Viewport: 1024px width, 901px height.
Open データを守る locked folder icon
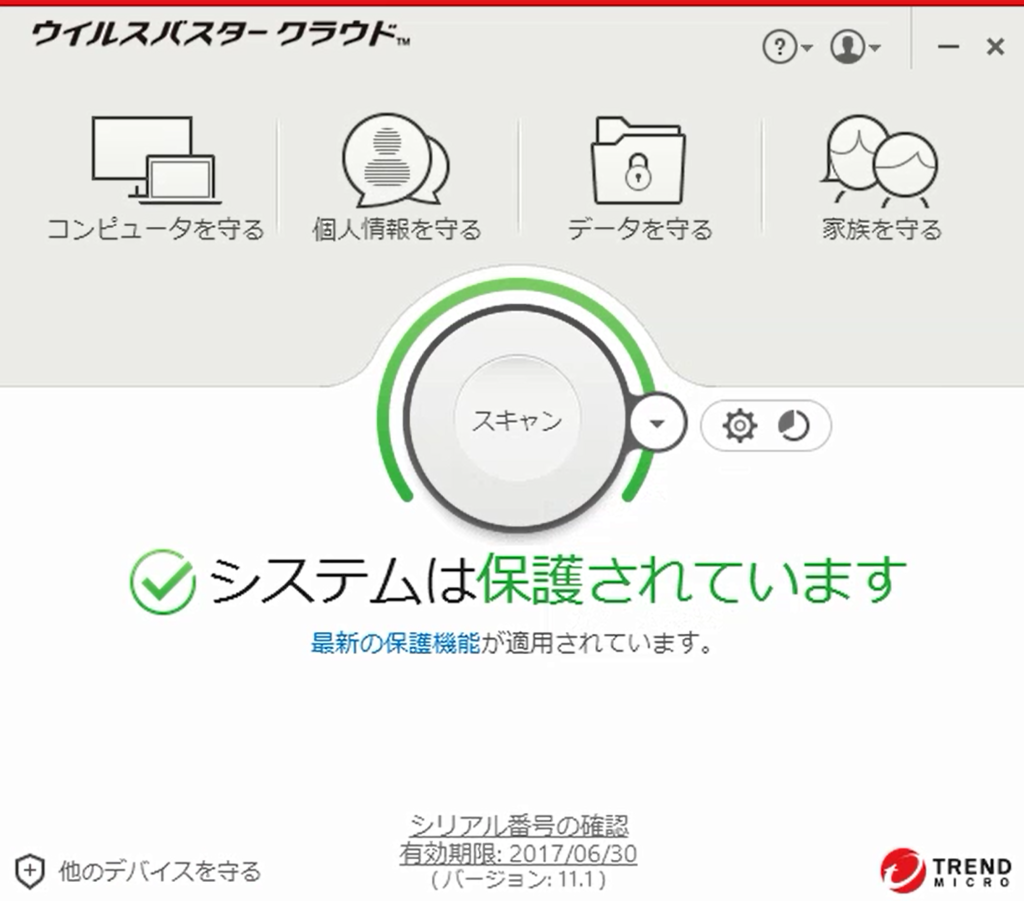pyautogui.click(x=638, y=161)
